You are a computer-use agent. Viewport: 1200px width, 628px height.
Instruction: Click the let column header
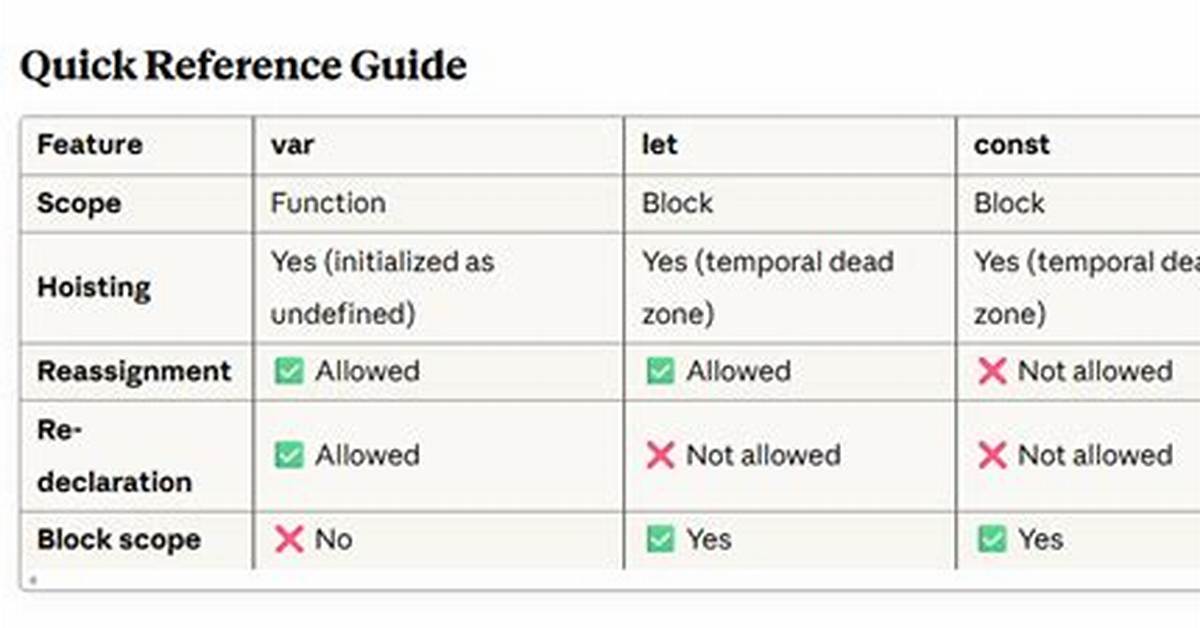(659, 145)
